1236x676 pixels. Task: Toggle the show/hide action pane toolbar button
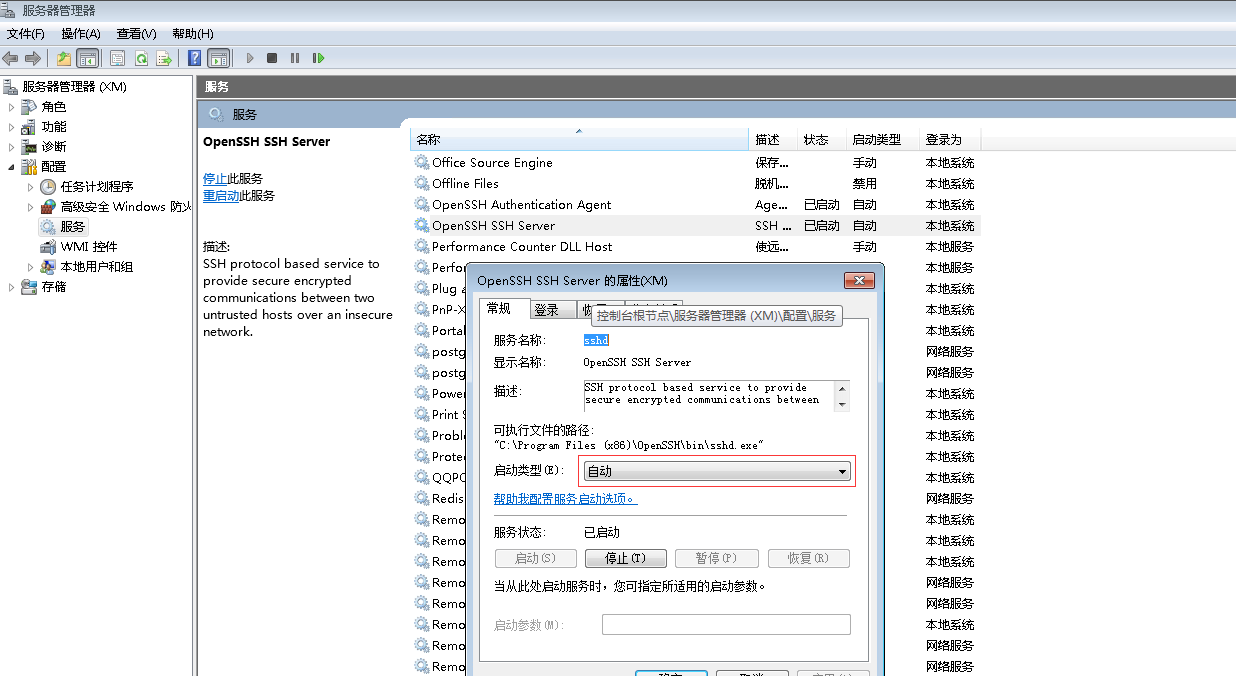(218, 58)
